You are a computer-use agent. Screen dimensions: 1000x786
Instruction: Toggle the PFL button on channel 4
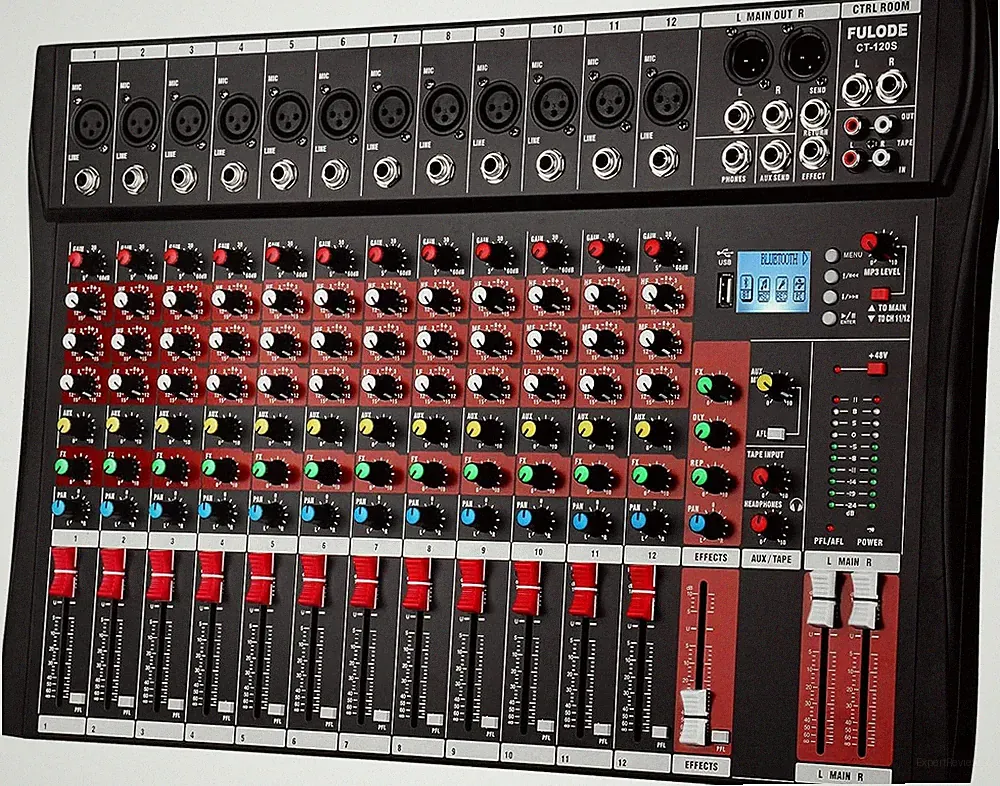pos(226,706)
